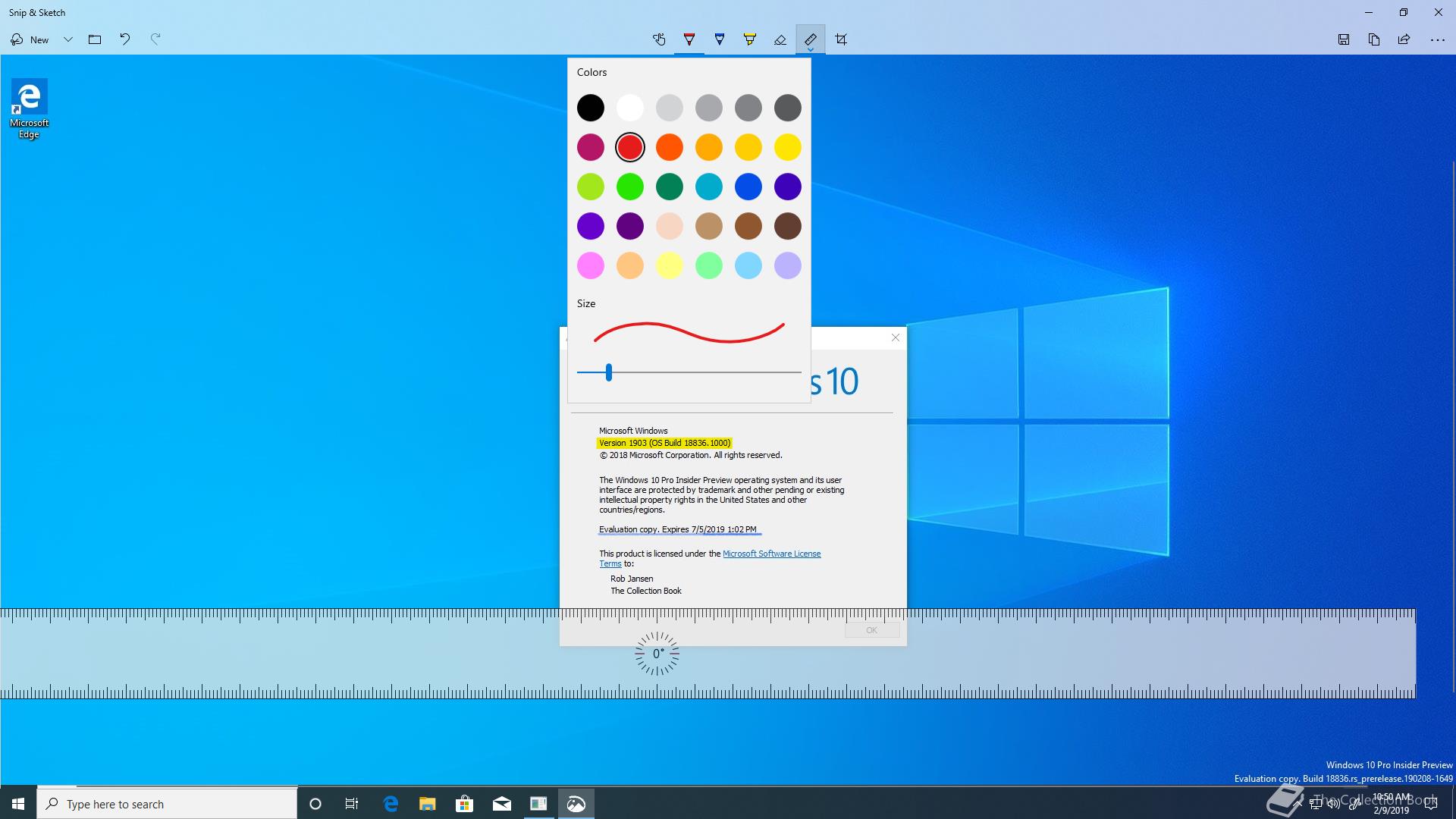Open Task View from the taskbar
Viewport: 1456px width, 819px height.
pyautogui.click(x=352, y=804)
